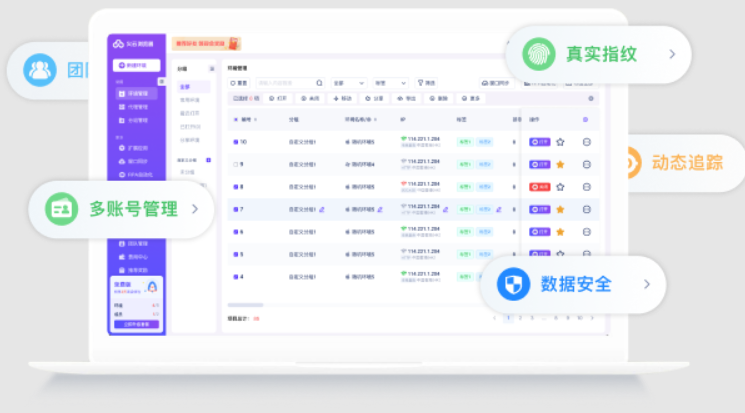Viewport: 745px width, 413px height.
Task: Check the checkbox for row 9
Action: tap(235, 164)
